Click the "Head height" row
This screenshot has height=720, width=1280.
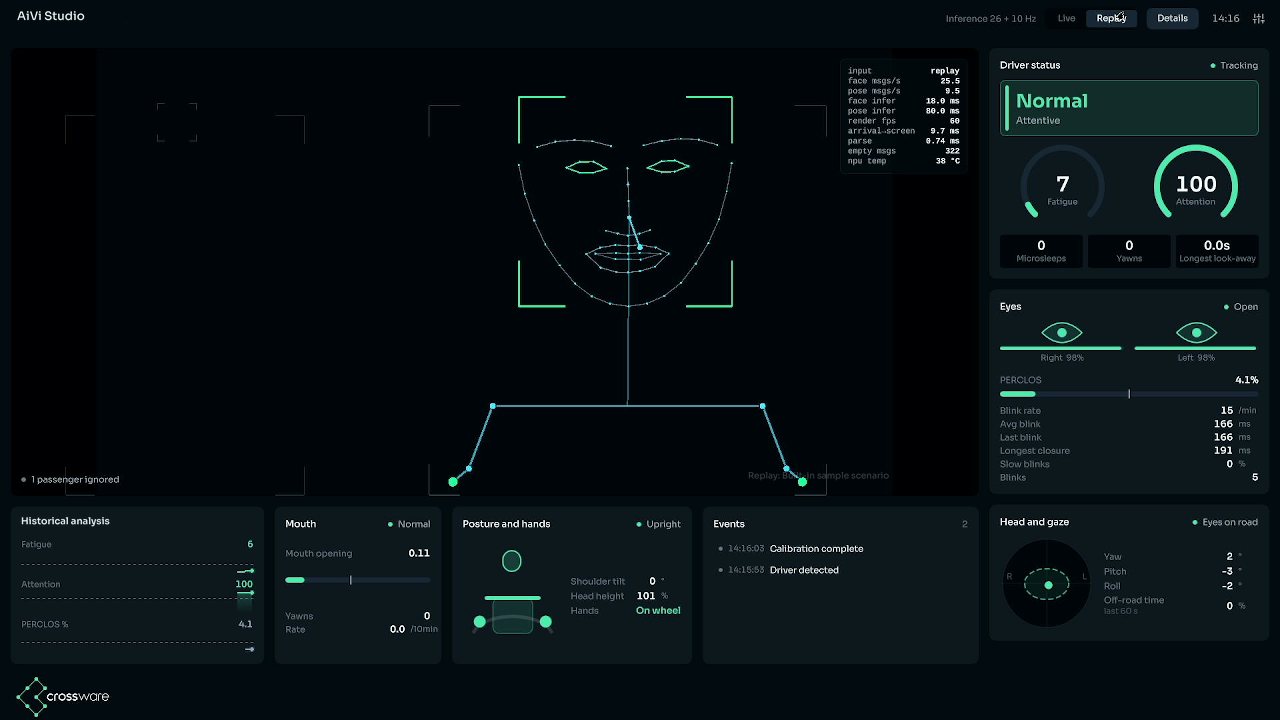pyautogui.click(x=620, y=596)
